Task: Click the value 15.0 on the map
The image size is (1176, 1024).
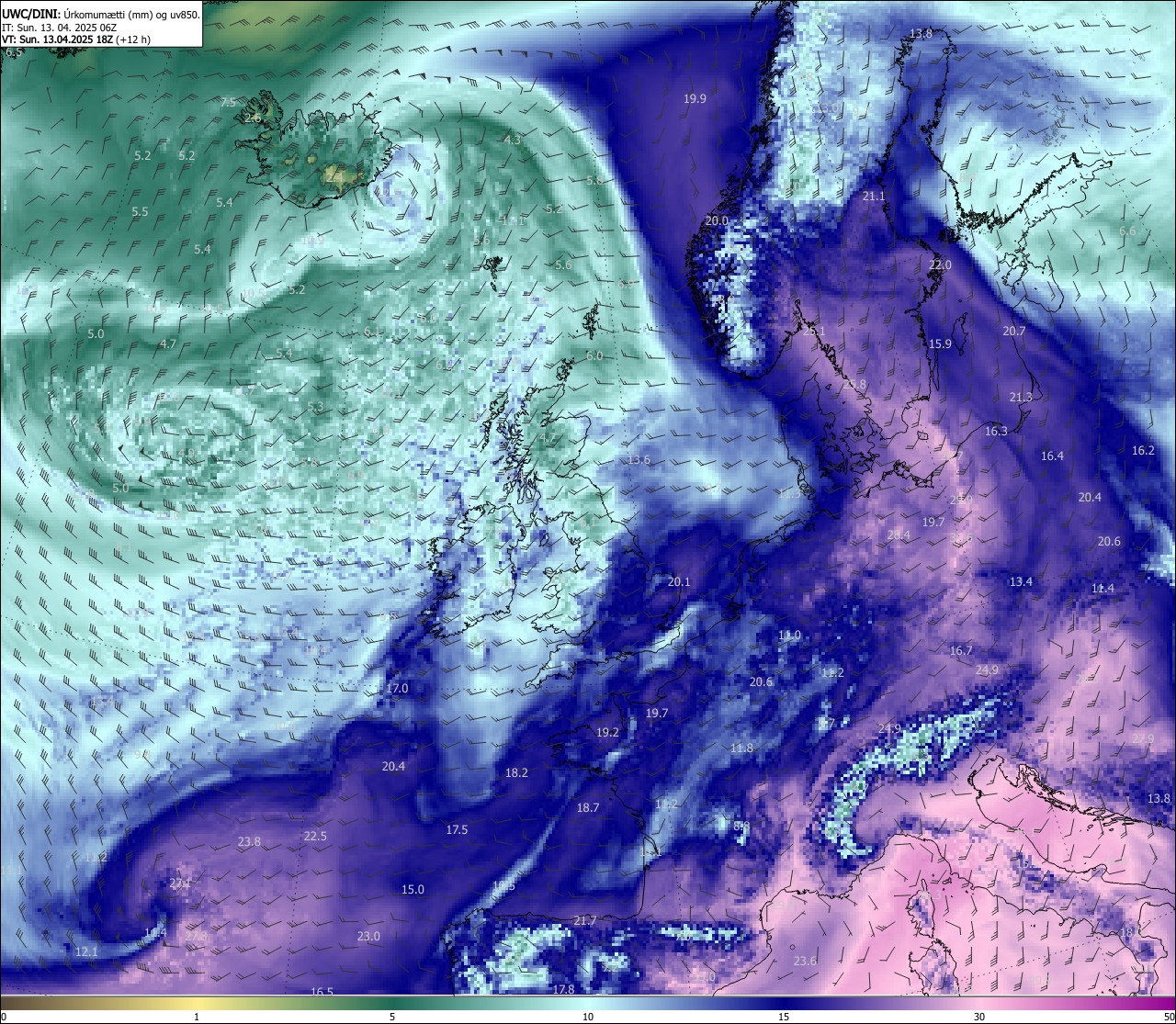Action: (413, 890)
